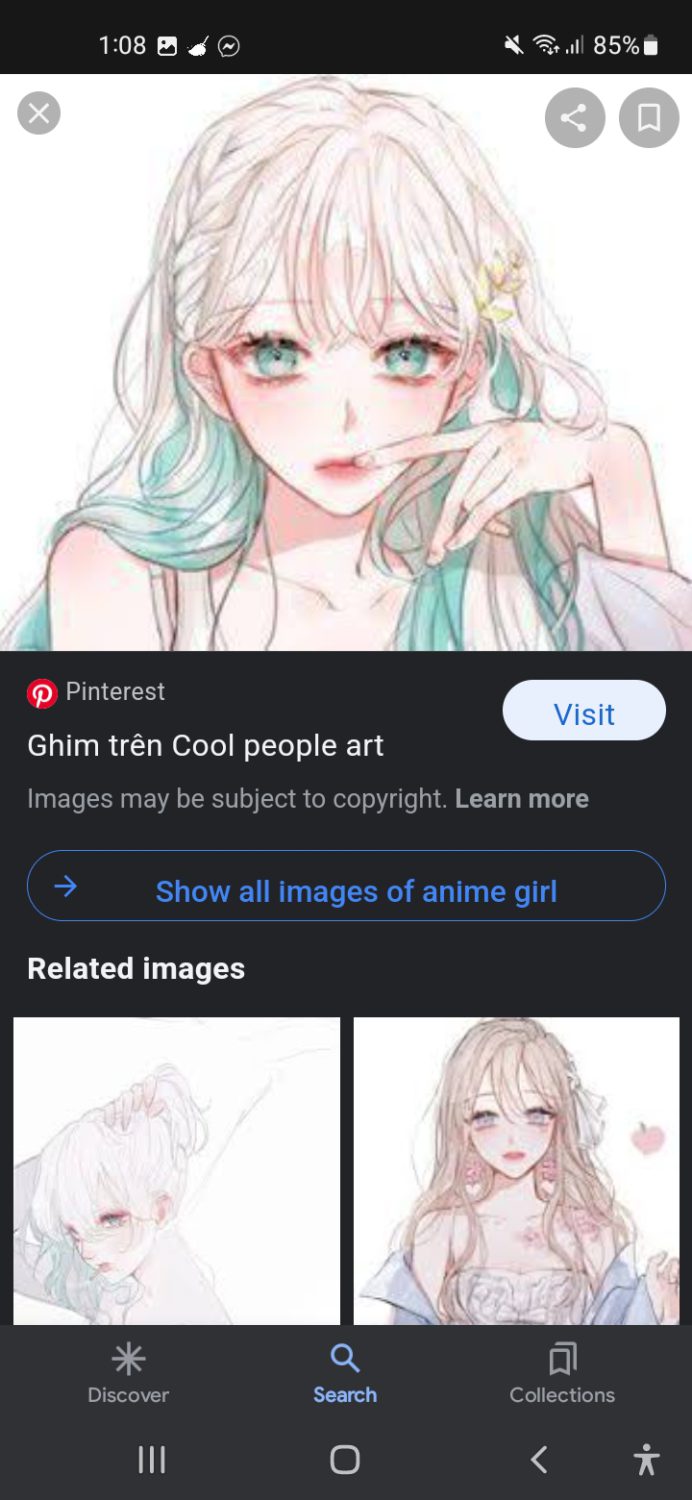Open the Ghim trên Cool people art title
The height and width of the screenshot is (1500, 692).
tap(205, 746)
